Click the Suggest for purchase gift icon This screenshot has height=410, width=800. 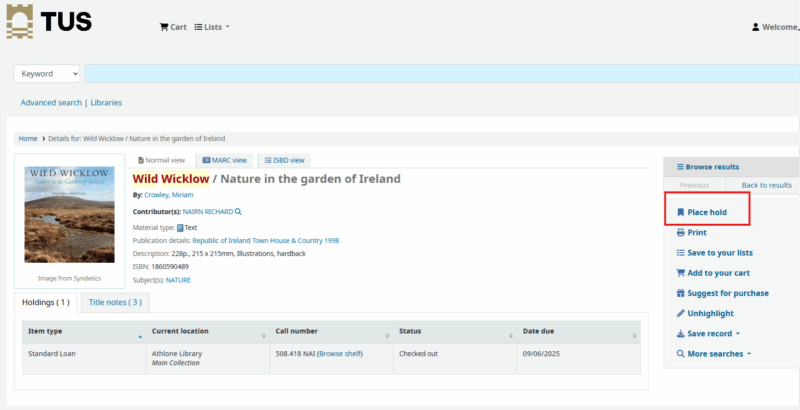point(680,293)
